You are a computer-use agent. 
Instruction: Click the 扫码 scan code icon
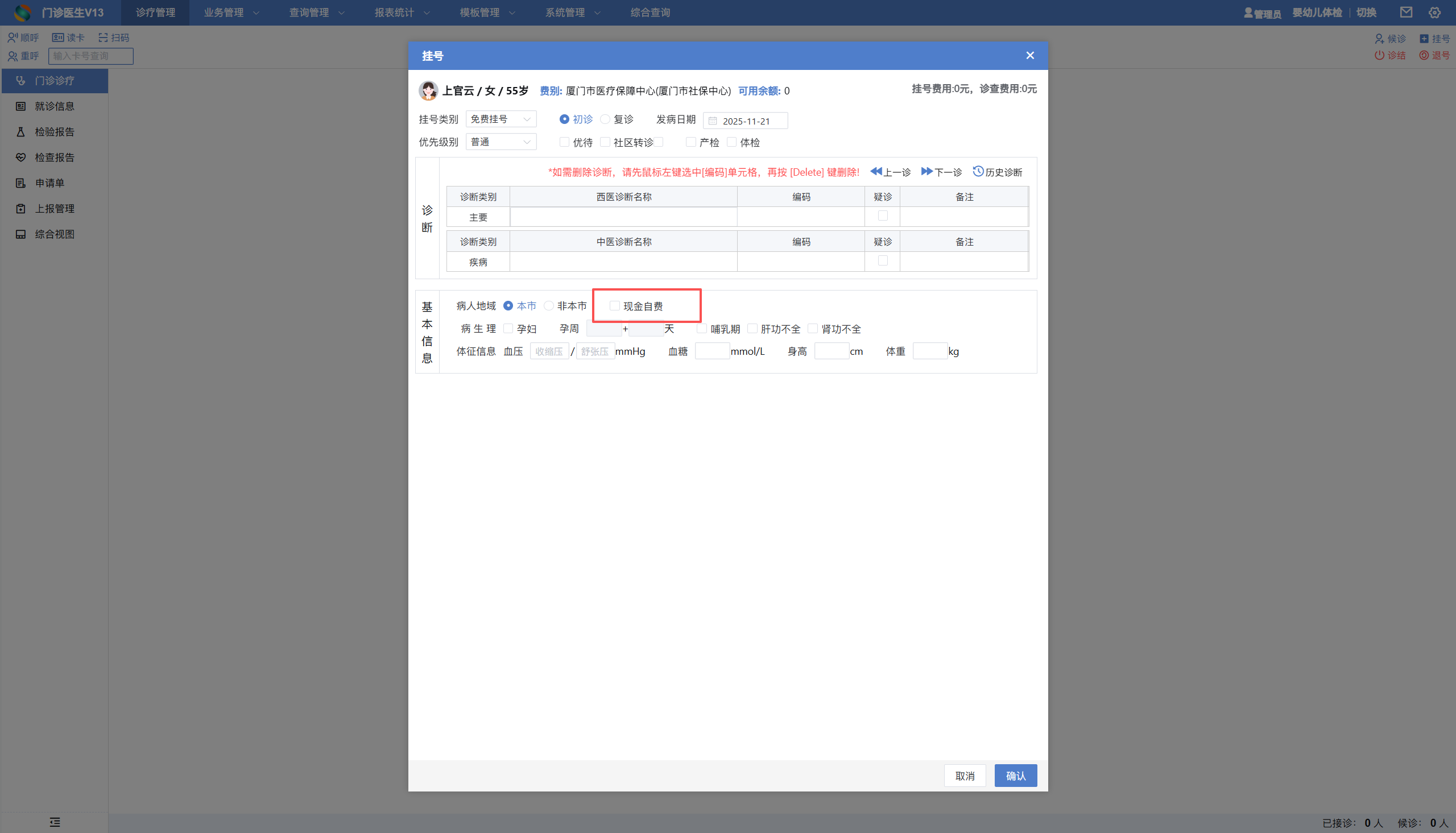(103, 38)
